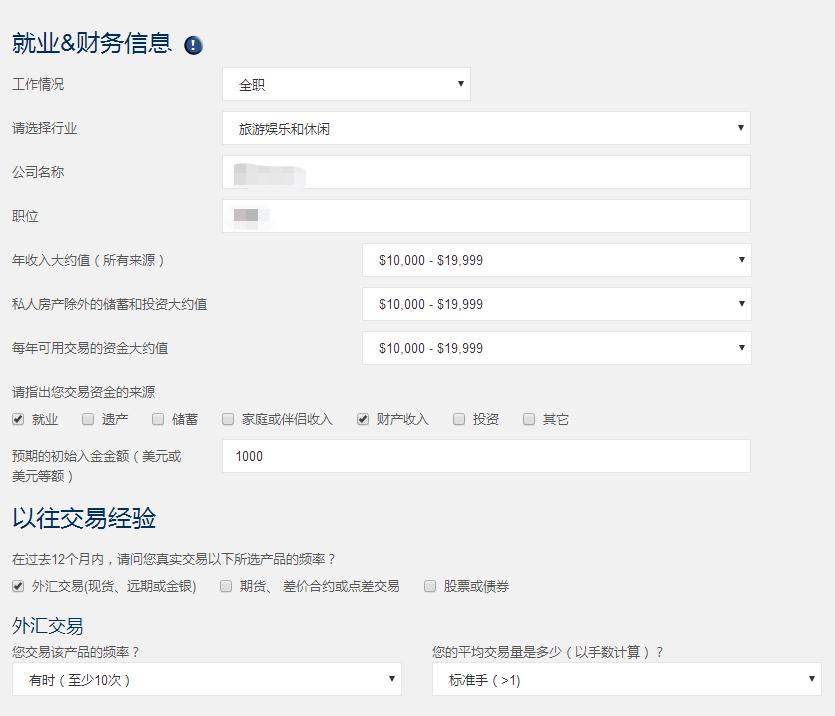Check the 其它 funding source checkbox
The width and height of the screenshot is (835, 716).
point(528,419)
